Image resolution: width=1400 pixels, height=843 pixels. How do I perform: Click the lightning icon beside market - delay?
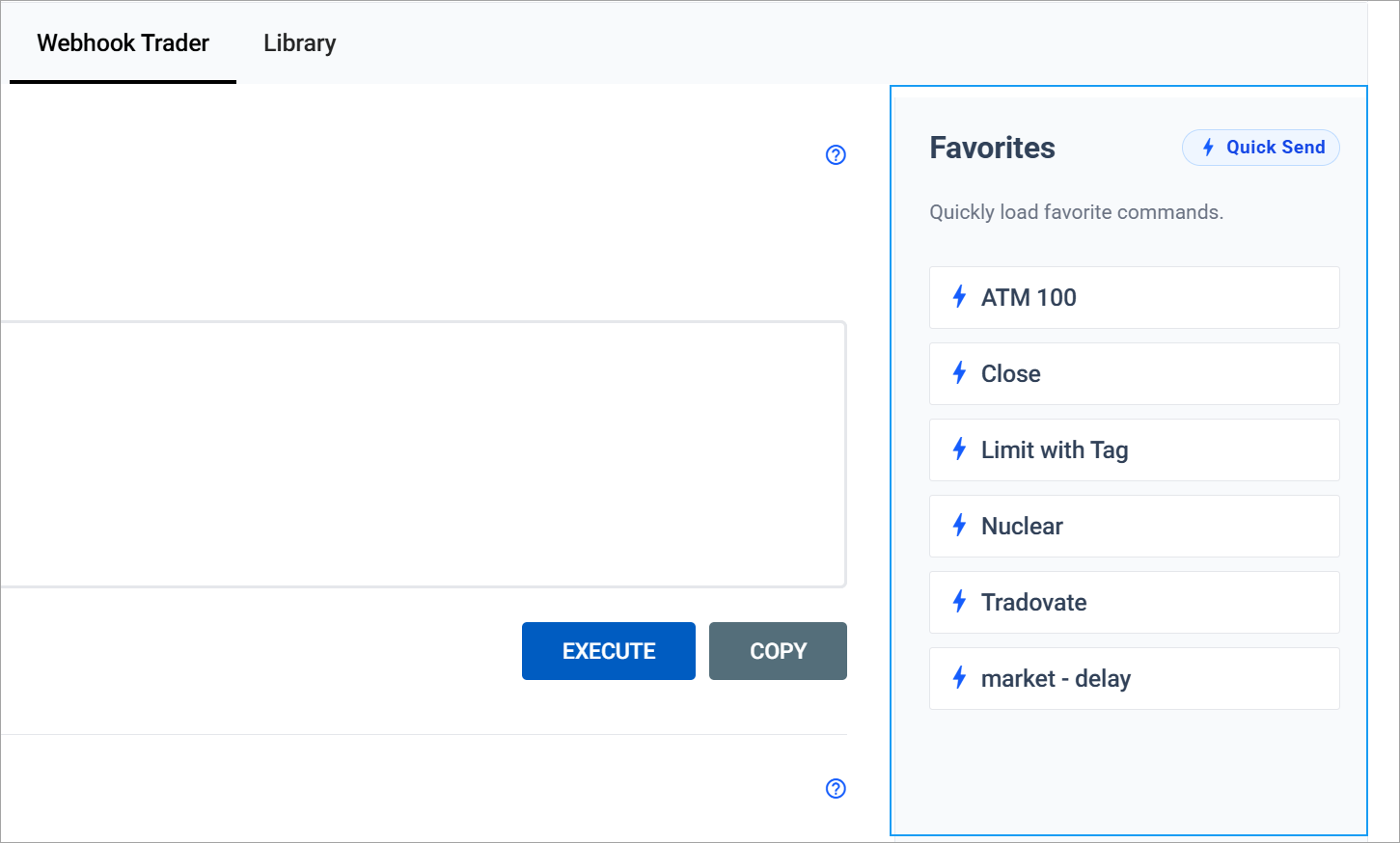coord(959,677)
